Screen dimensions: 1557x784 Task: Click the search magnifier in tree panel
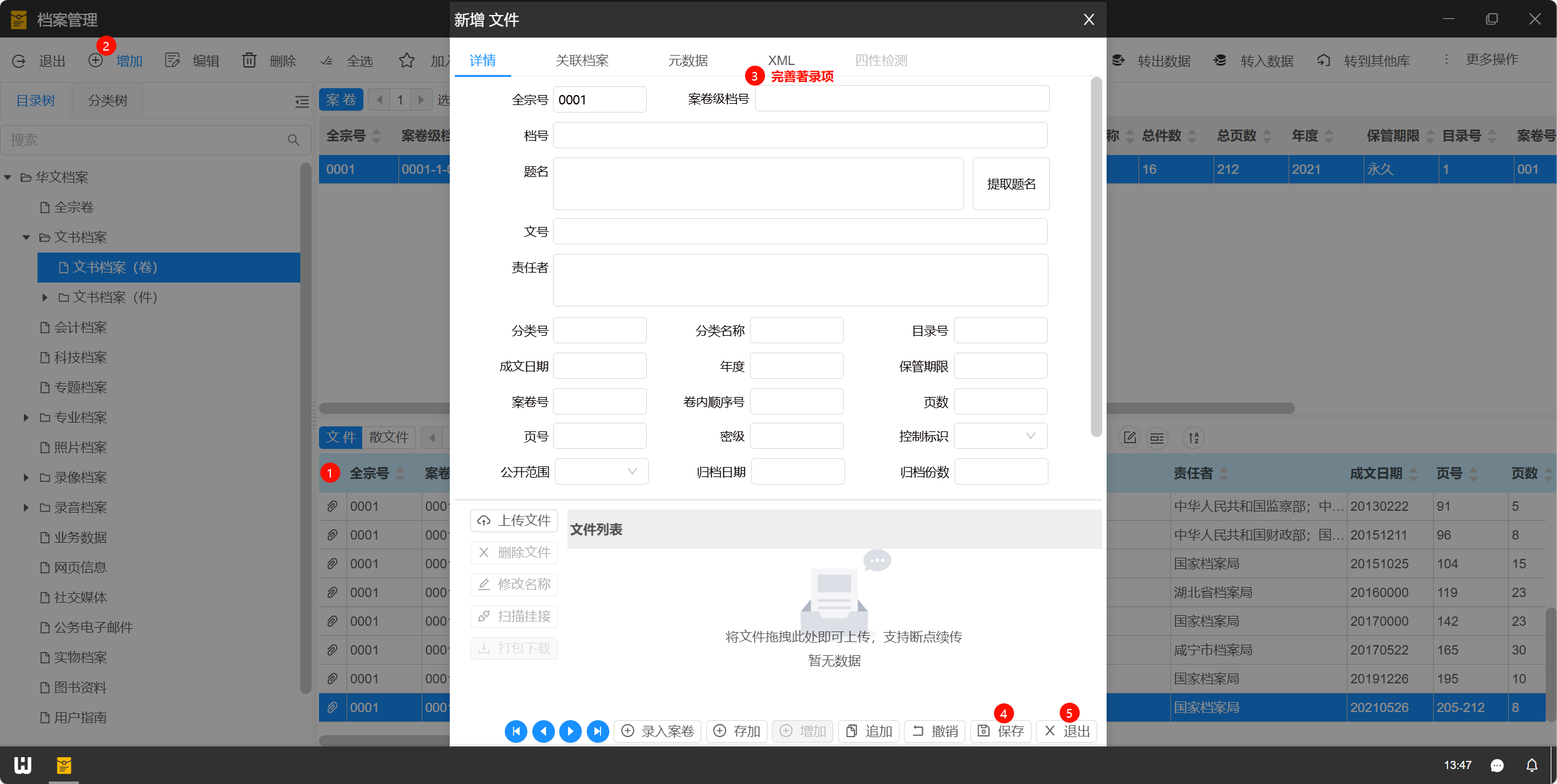293,140
